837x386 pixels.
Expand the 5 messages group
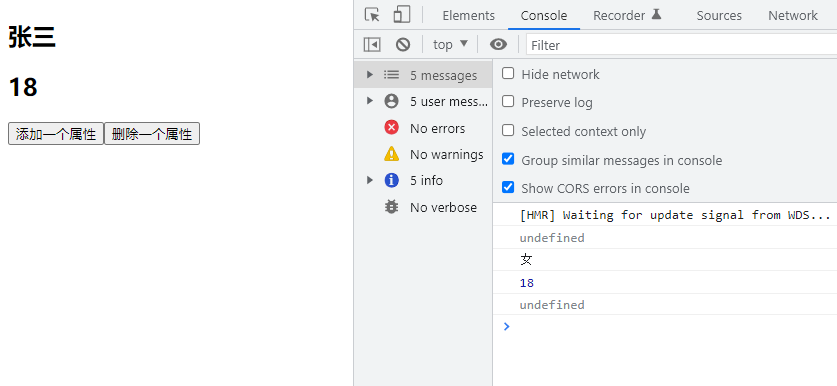click(423, 75)
